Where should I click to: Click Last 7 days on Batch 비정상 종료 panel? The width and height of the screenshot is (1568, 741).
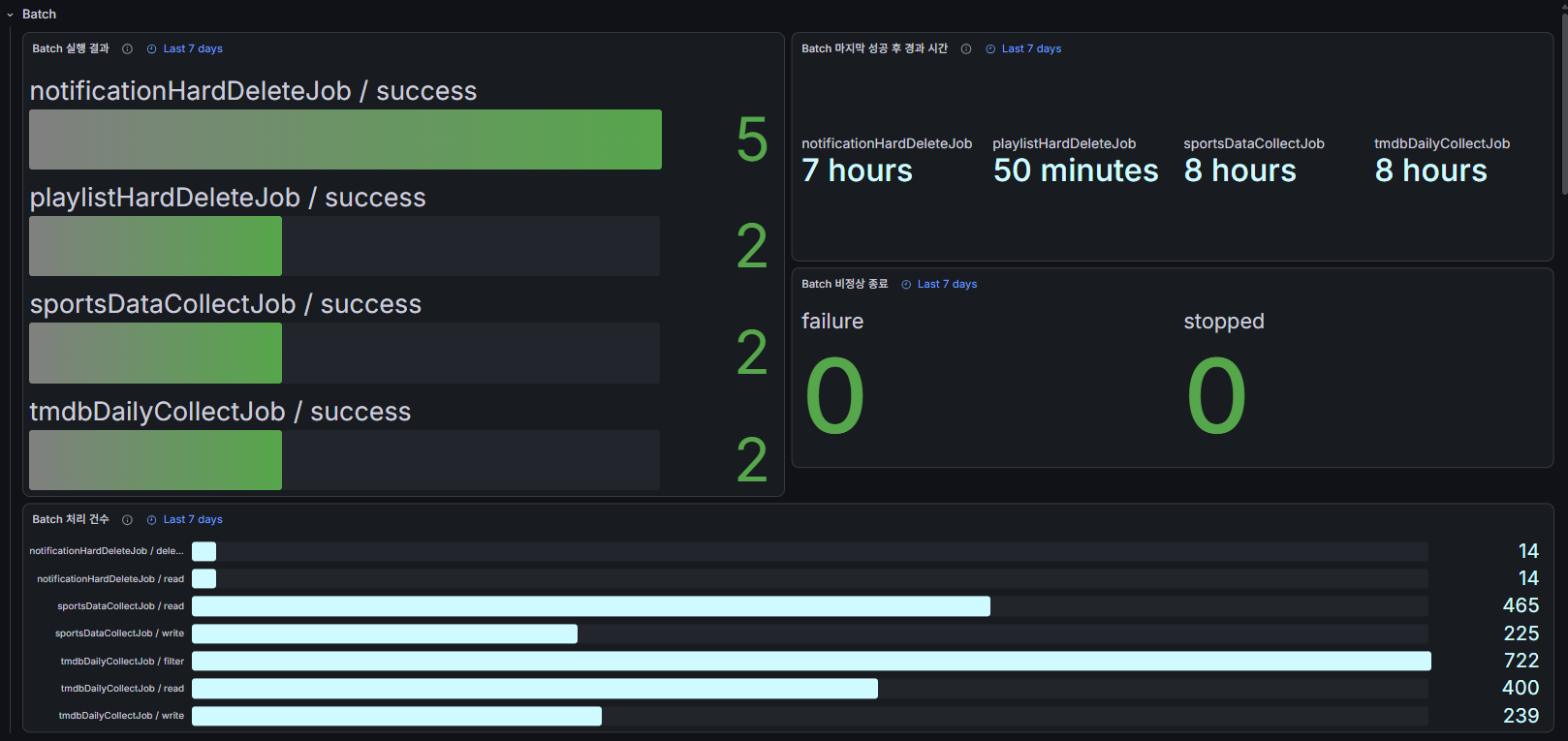click(x=947, y=284)
